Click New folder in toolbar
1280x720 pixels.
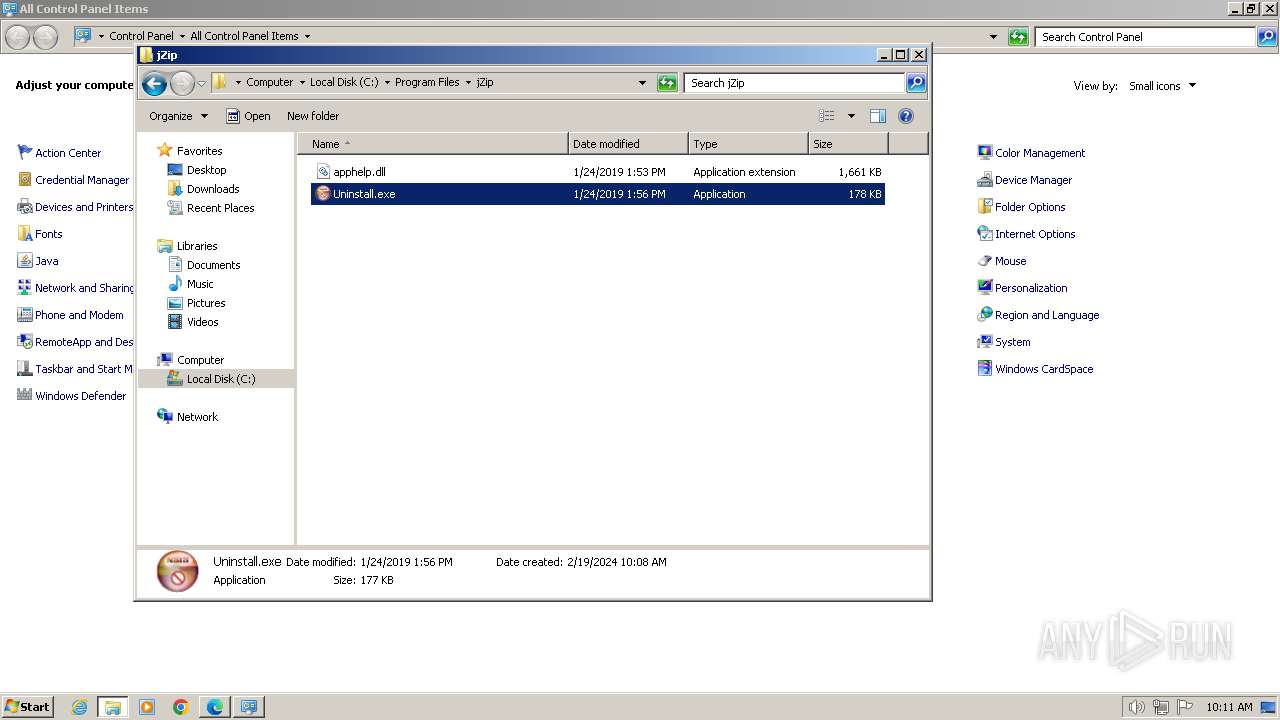[313, 116]
